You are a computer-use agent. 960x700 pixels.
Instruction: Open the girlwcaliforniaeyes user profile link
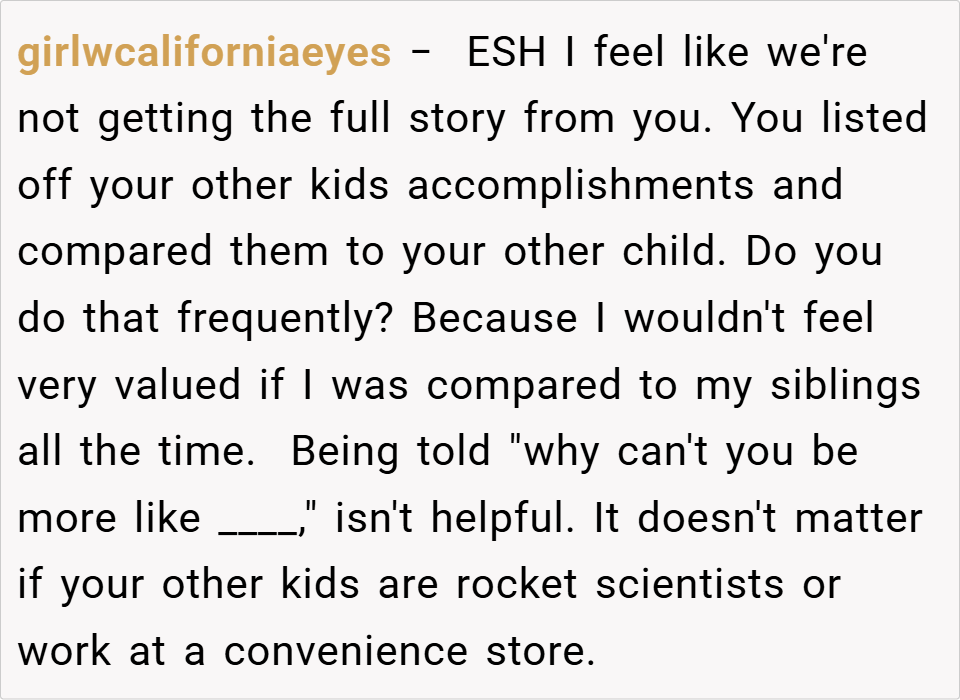(x=204, y=53)
